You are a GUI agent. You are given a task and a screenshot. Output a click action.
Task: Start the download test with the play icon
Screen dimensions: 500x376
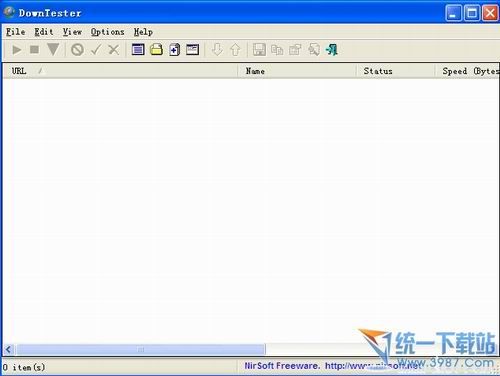coord(17,50)
